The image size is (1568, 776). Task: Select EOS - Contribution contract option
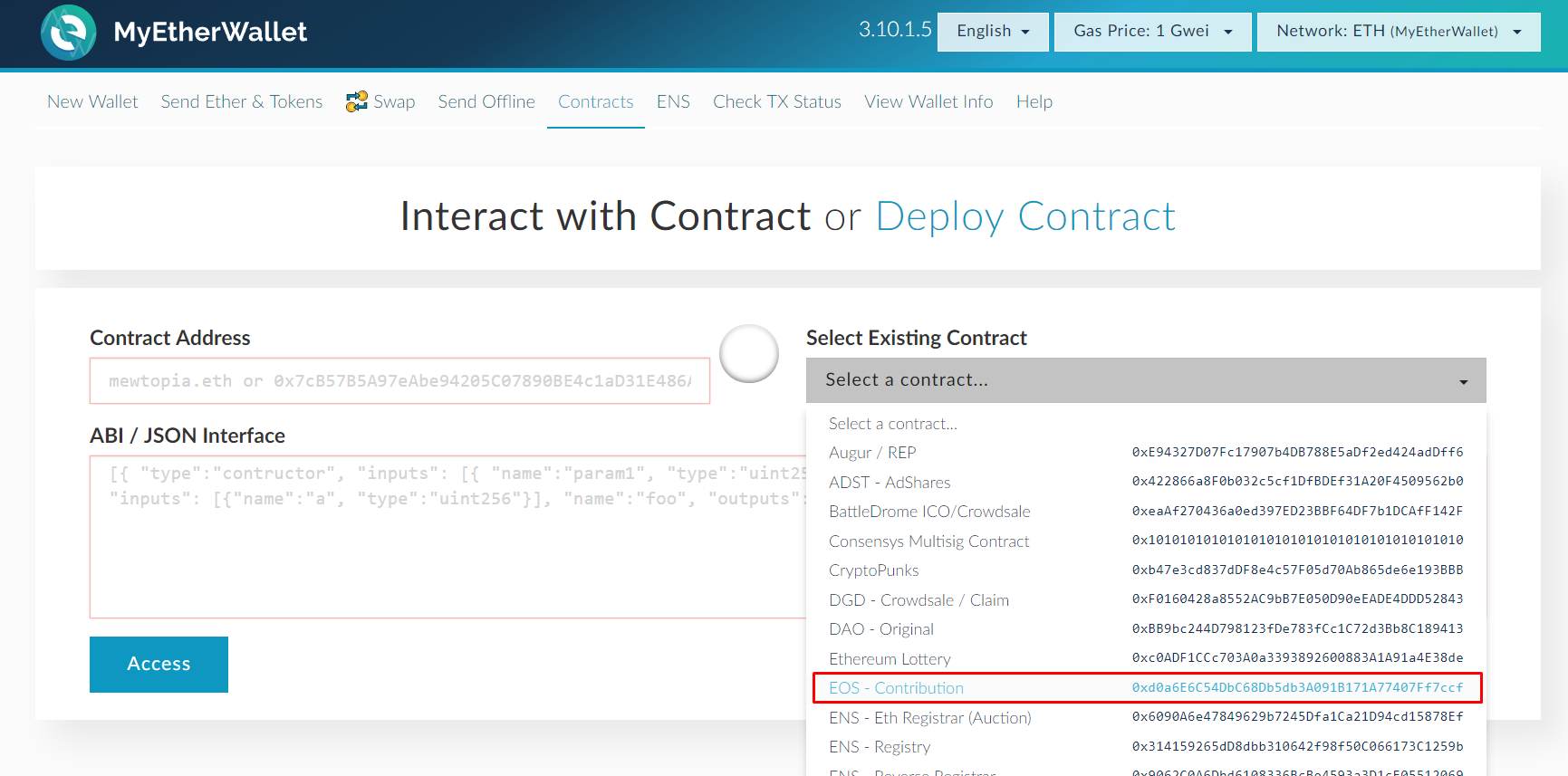click(x=1146, y=688)
